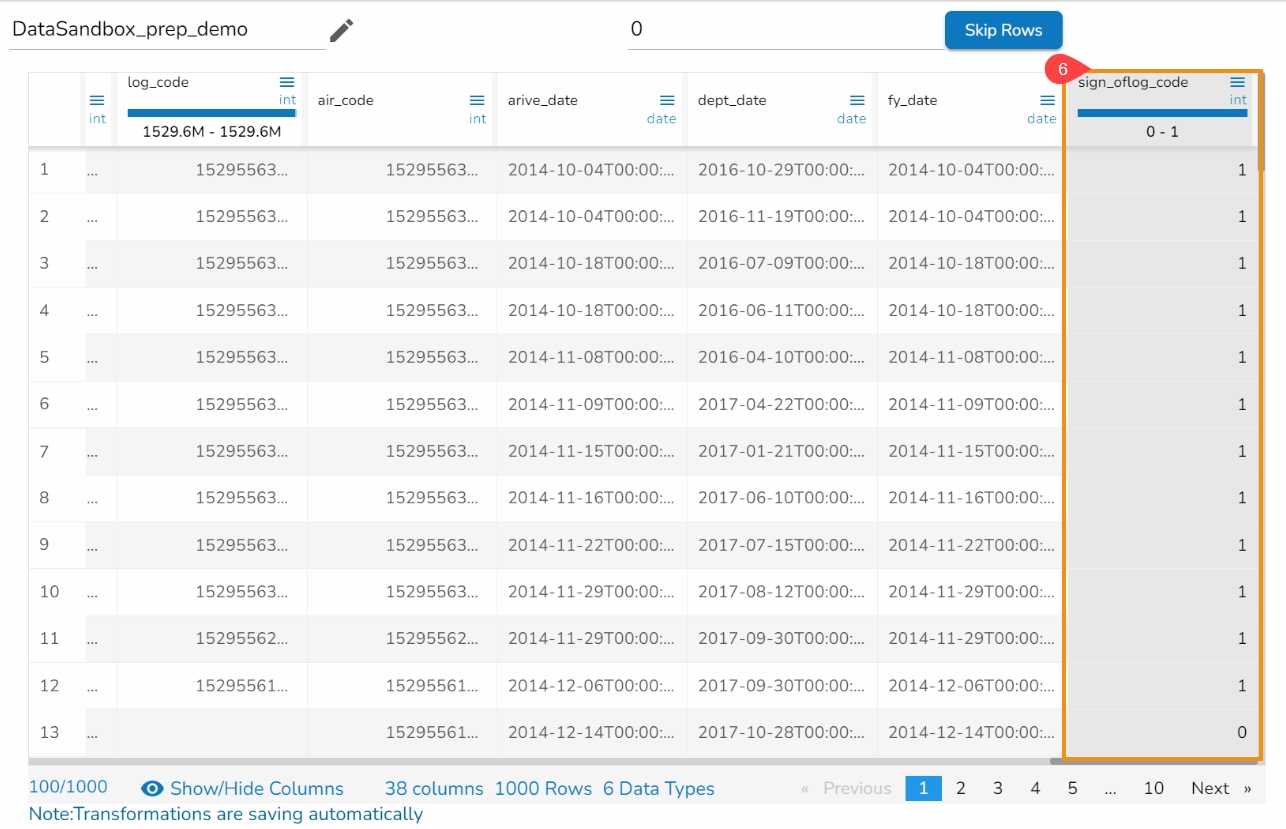
Task: Click the pencil edit icon beside the dataset name
Action: tap(342, 30)
